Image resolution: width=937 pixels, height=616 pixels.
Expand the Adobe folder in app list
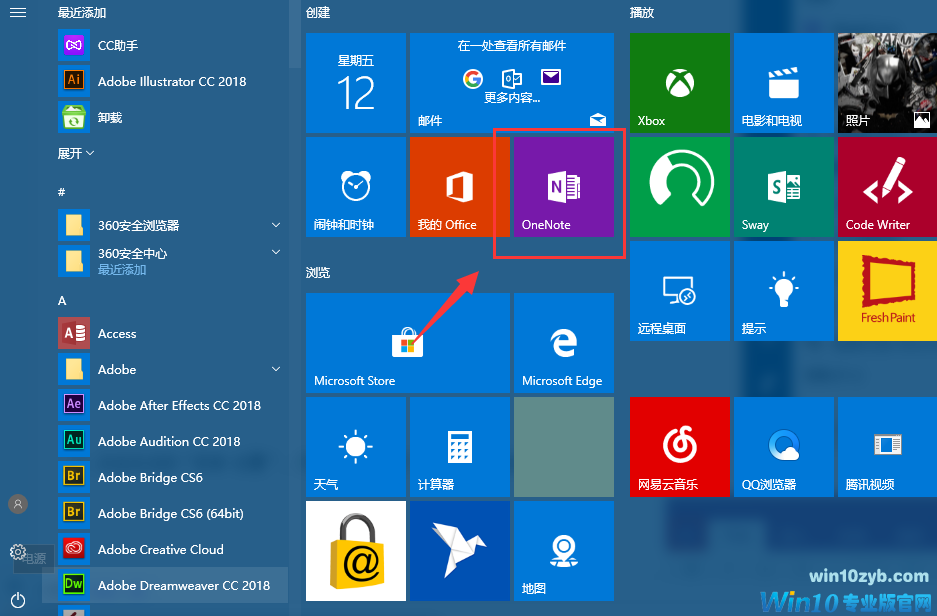170,369
